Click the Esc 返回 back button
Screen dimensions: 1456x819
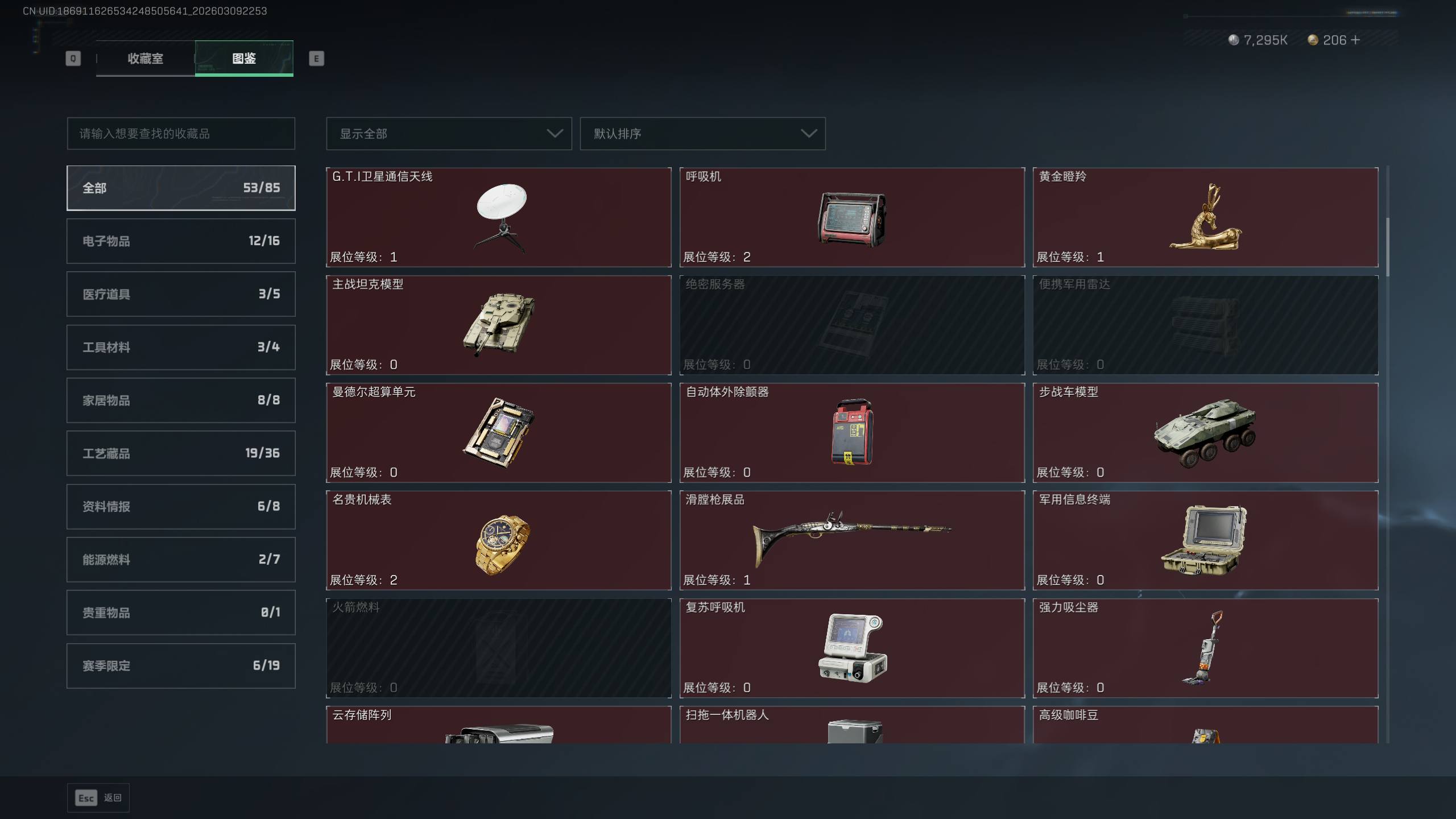[98, 798]
